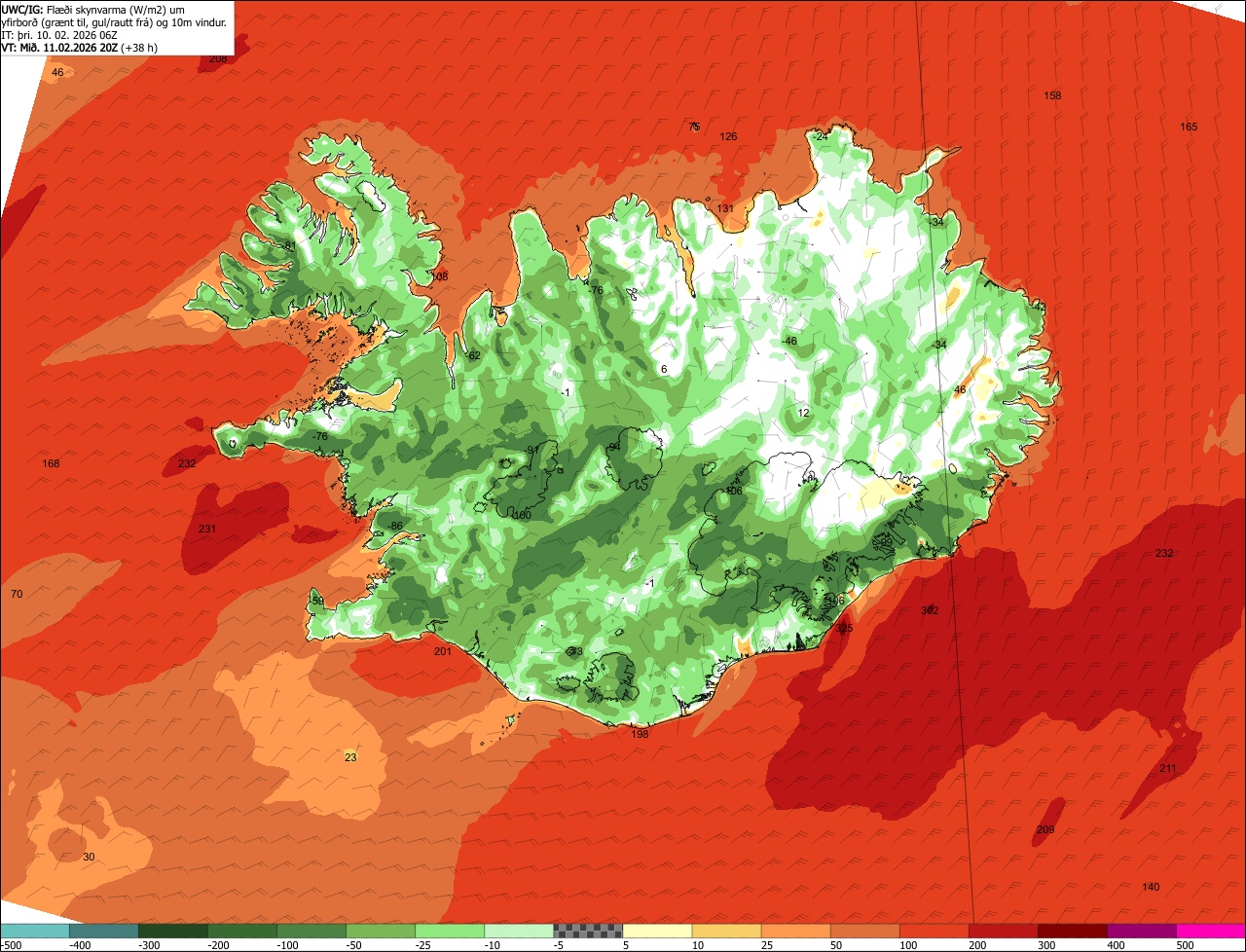Click the -42 value on the map
The height and width of the screenshot is (952, 1246).
(x=1039, y=307)
